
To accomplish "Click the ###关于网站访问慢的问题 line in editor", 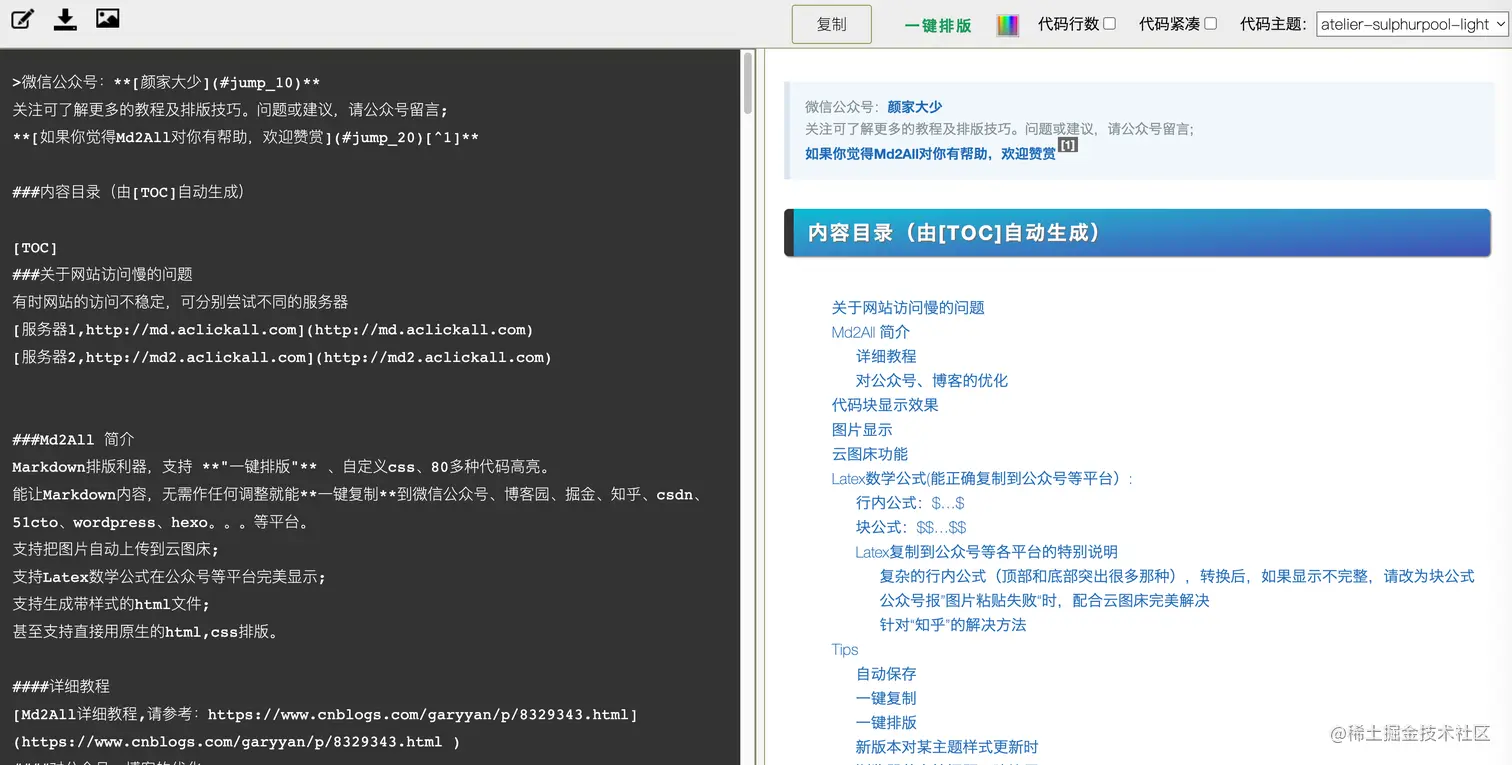I will [x=102, y=274].
